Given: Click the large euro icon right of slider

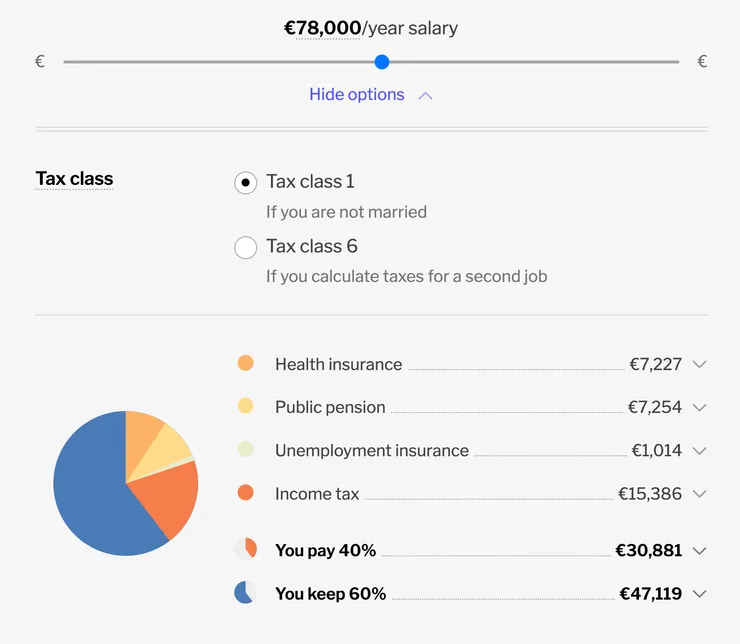Looking at the screenshot, I should click(702, 62).
